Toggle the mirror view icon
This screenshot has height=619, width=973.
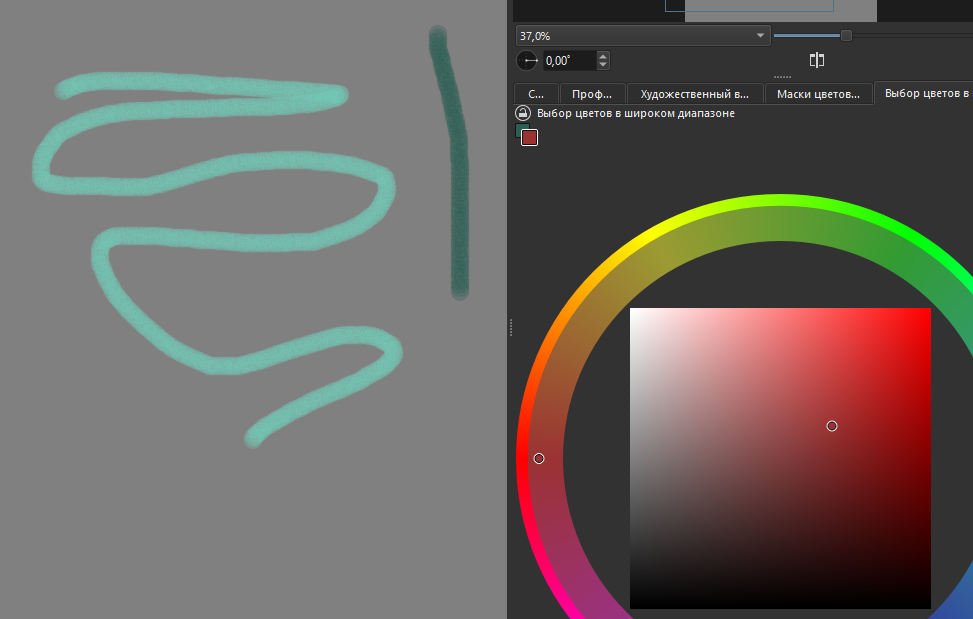tap(817, 60)
